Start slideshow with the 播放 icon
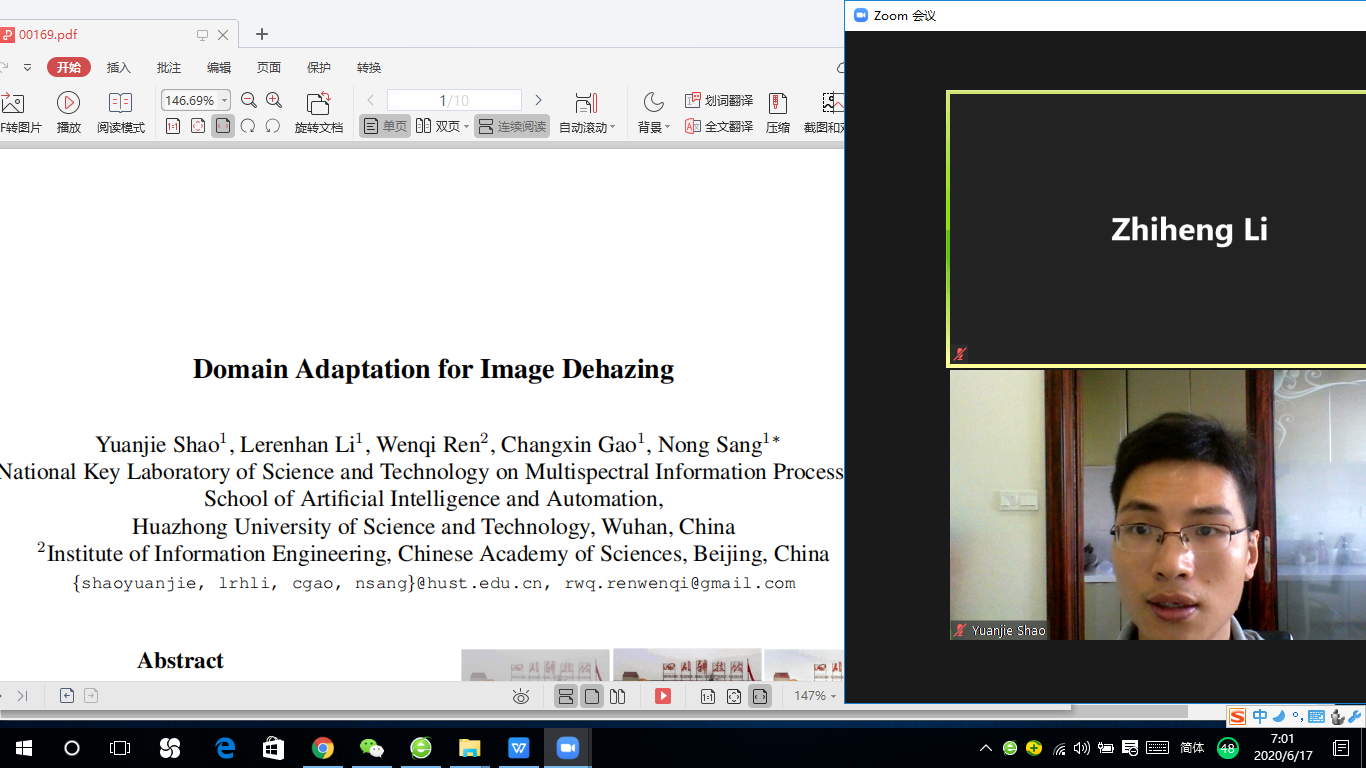The height and width of the screenshot is (768, 1366). click(68, 103)
